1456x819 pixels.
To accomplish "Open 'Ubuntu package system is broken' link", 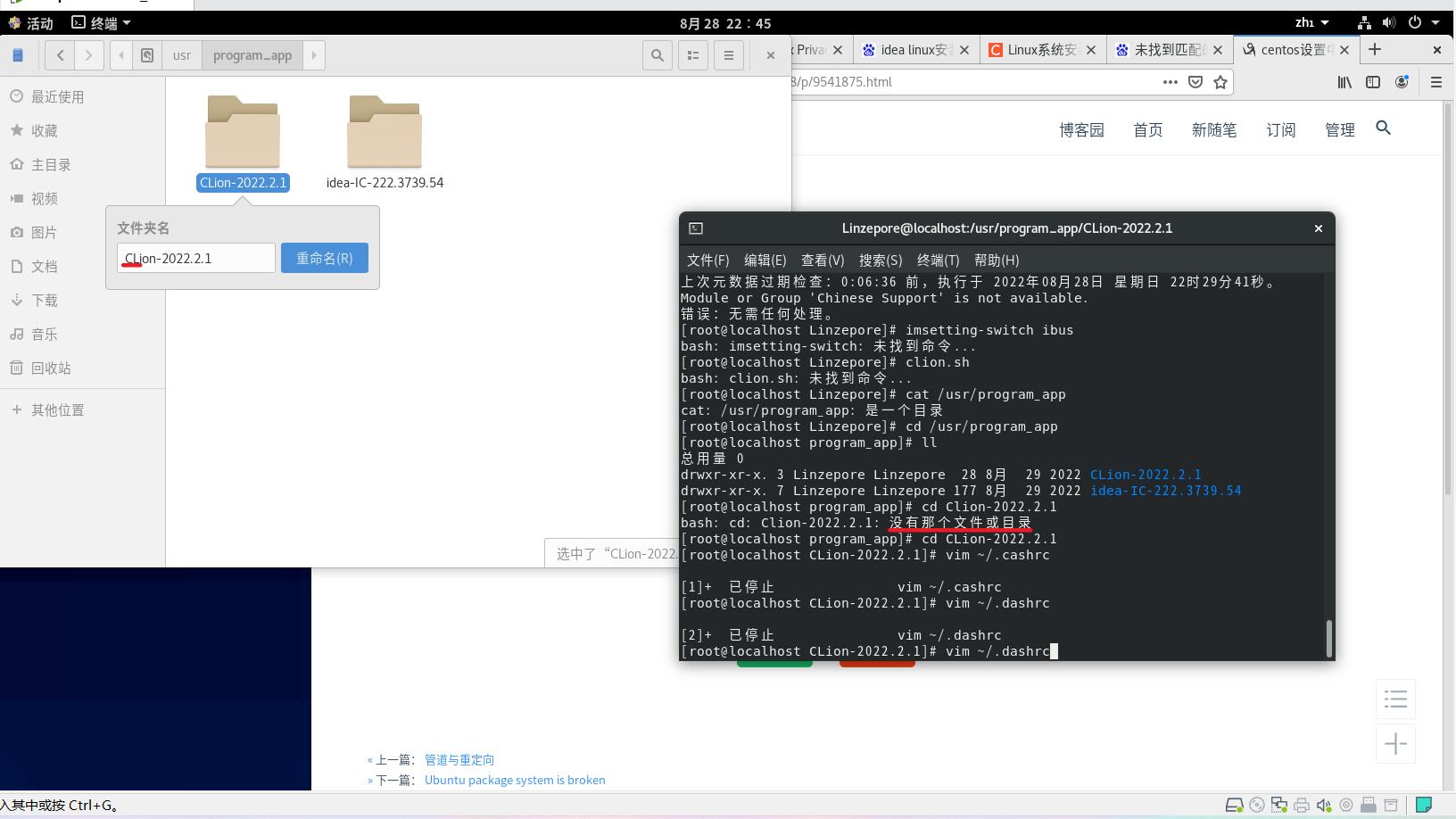I will coord(515,780).
